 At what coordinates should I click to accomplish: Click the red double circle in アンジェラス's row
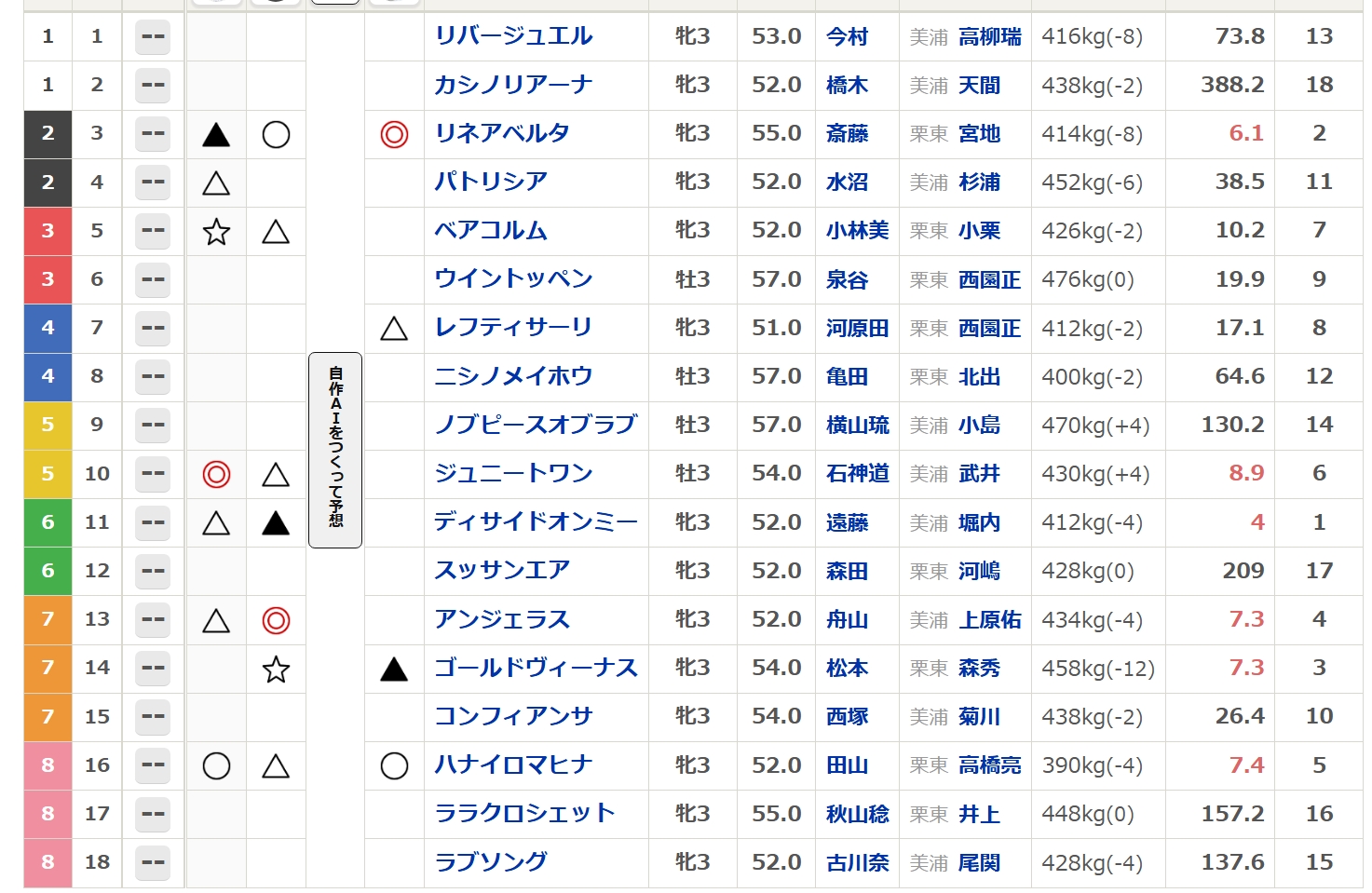[x=276, y=620]
